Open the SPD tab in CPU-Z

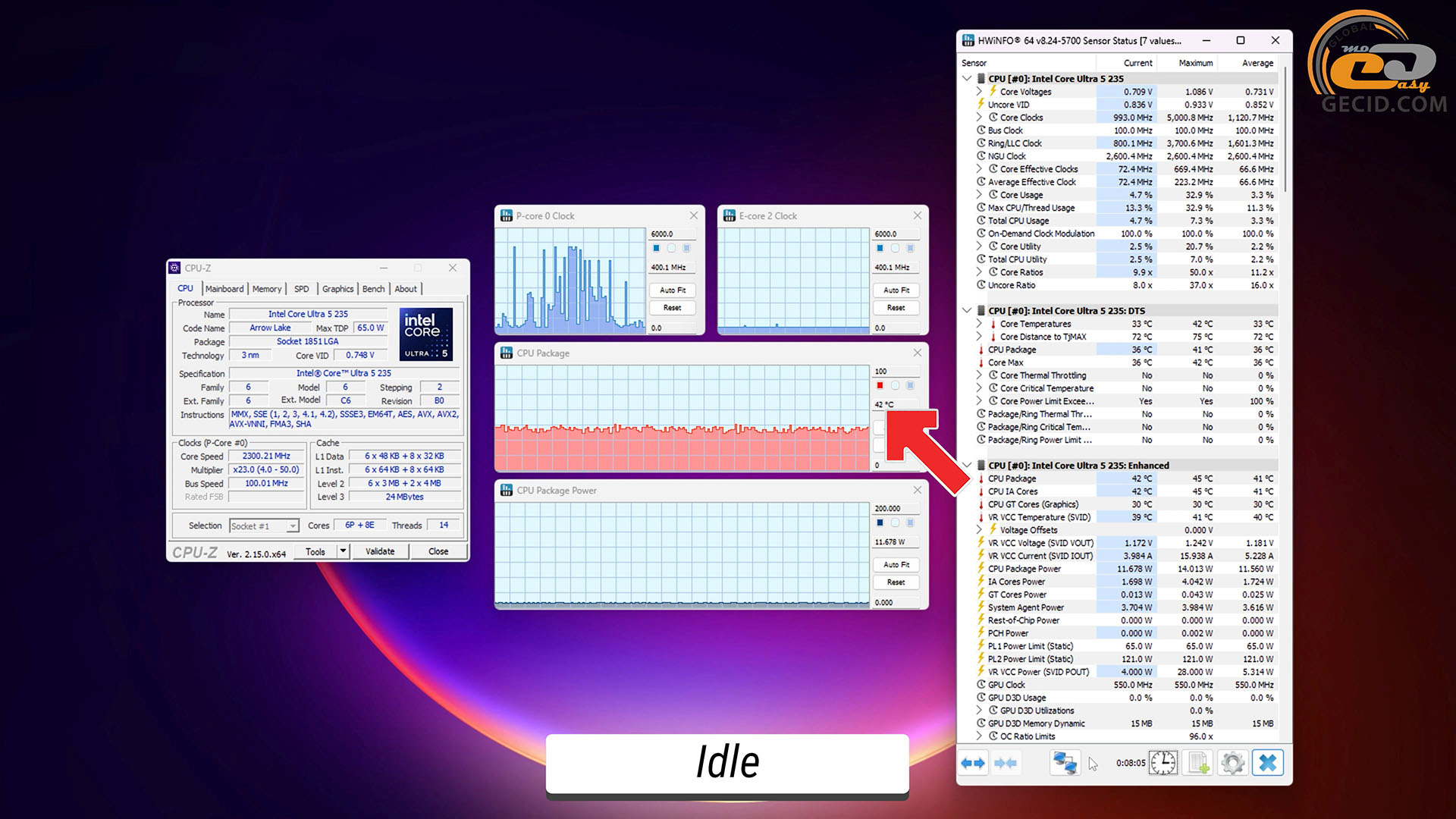(302, 289)
